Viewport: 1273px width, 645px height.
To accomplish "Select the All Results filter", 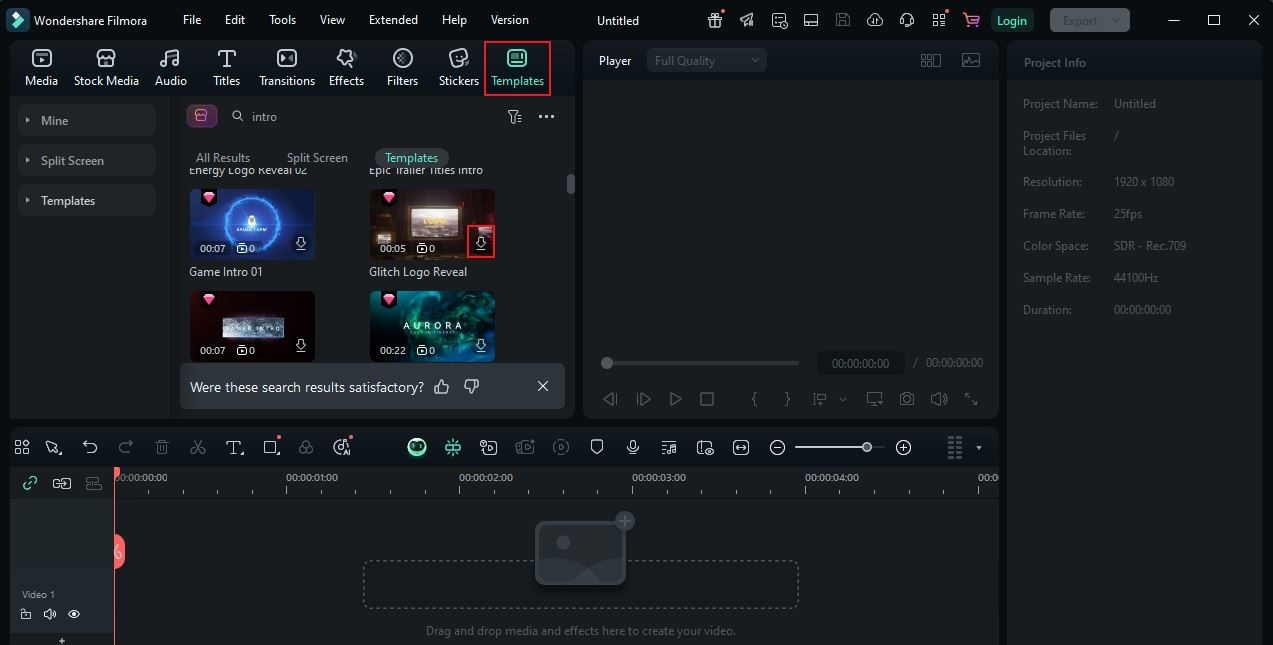I will [223, 158].
